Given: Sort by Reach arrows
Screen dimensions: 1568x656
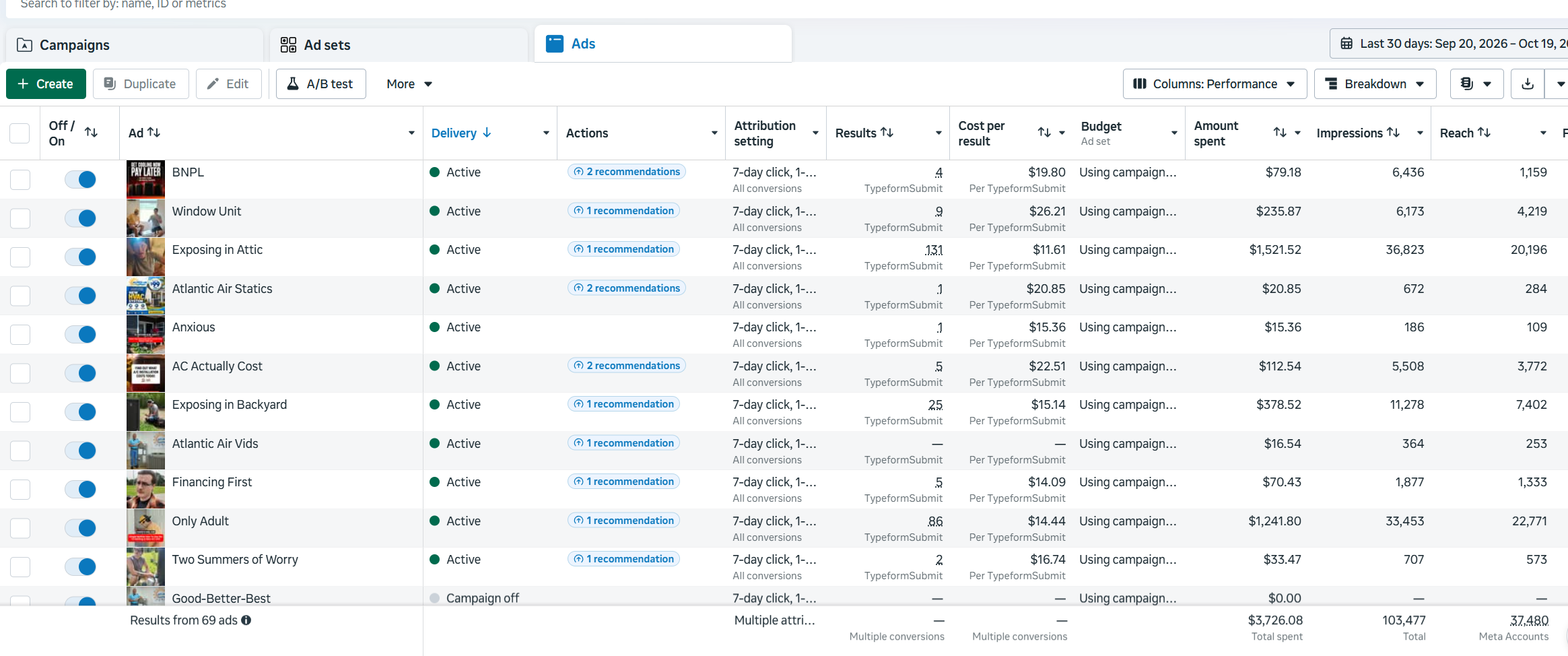Looking at the screenshot, I should click(x=1484, y=133).
